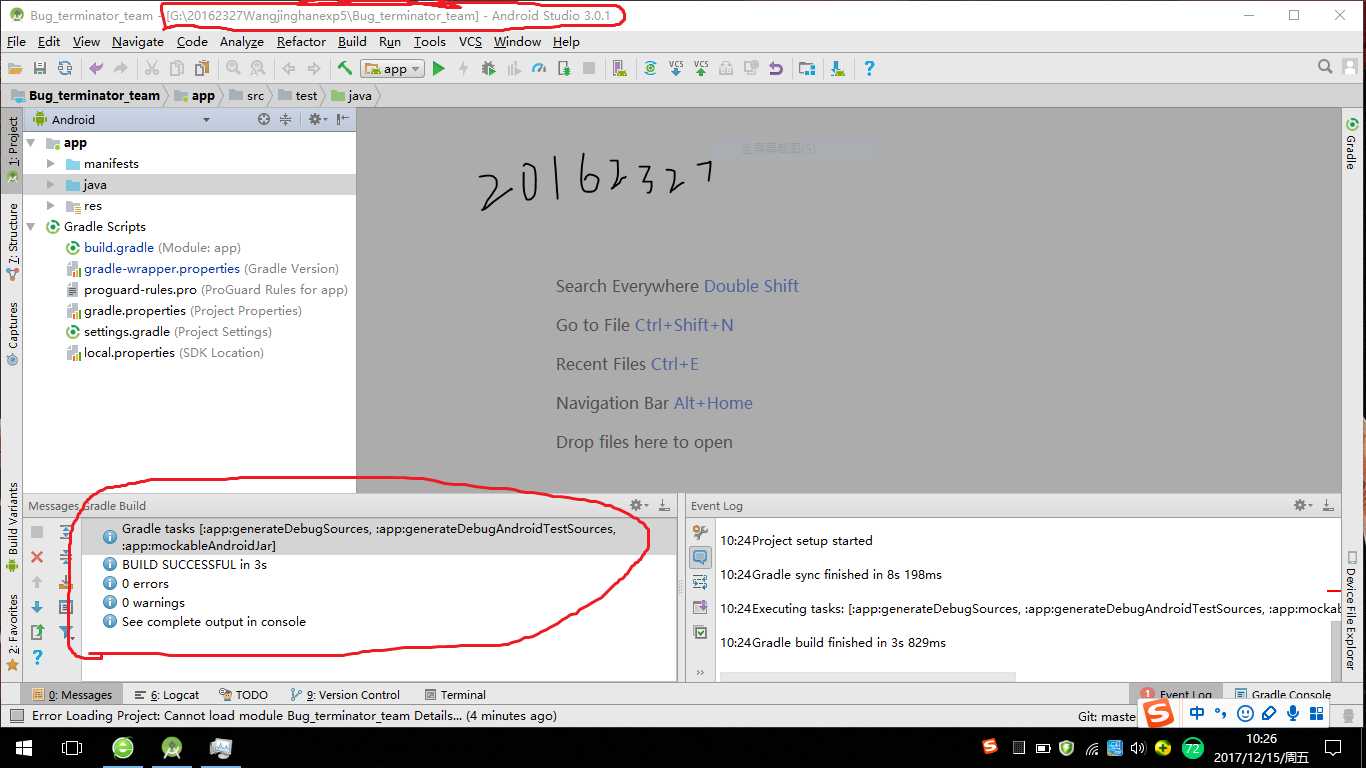Click the Revert purple arrow icon

(776, 68)
